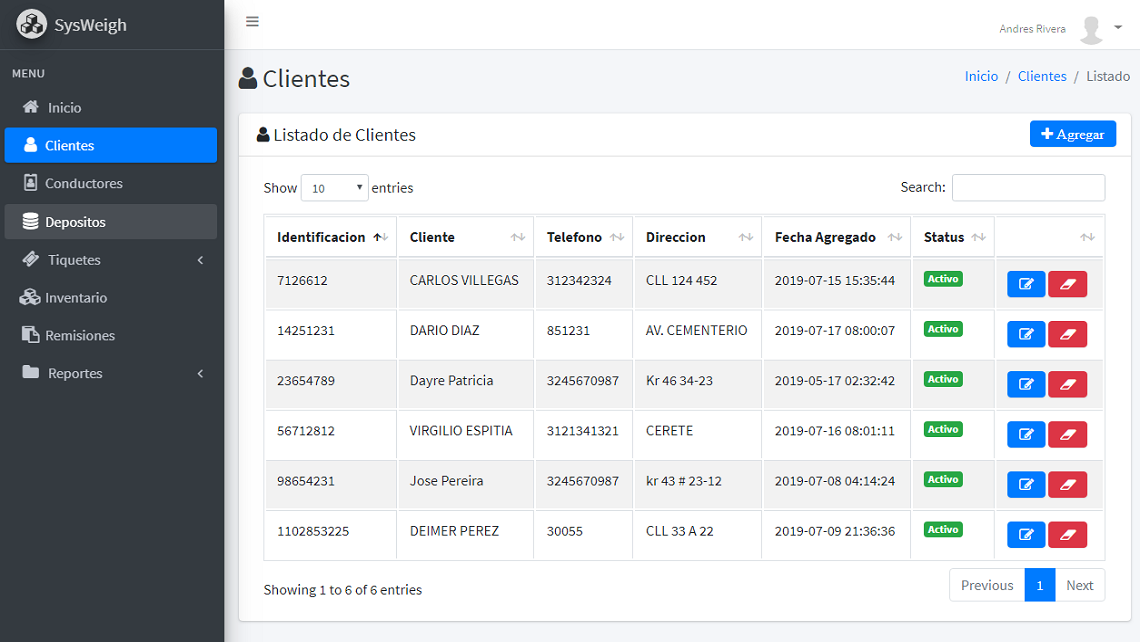Click the hamburger menu toggle icon
Image resolution: width=1140 pixels, height=642 pixels.
(x=252, y=22)
